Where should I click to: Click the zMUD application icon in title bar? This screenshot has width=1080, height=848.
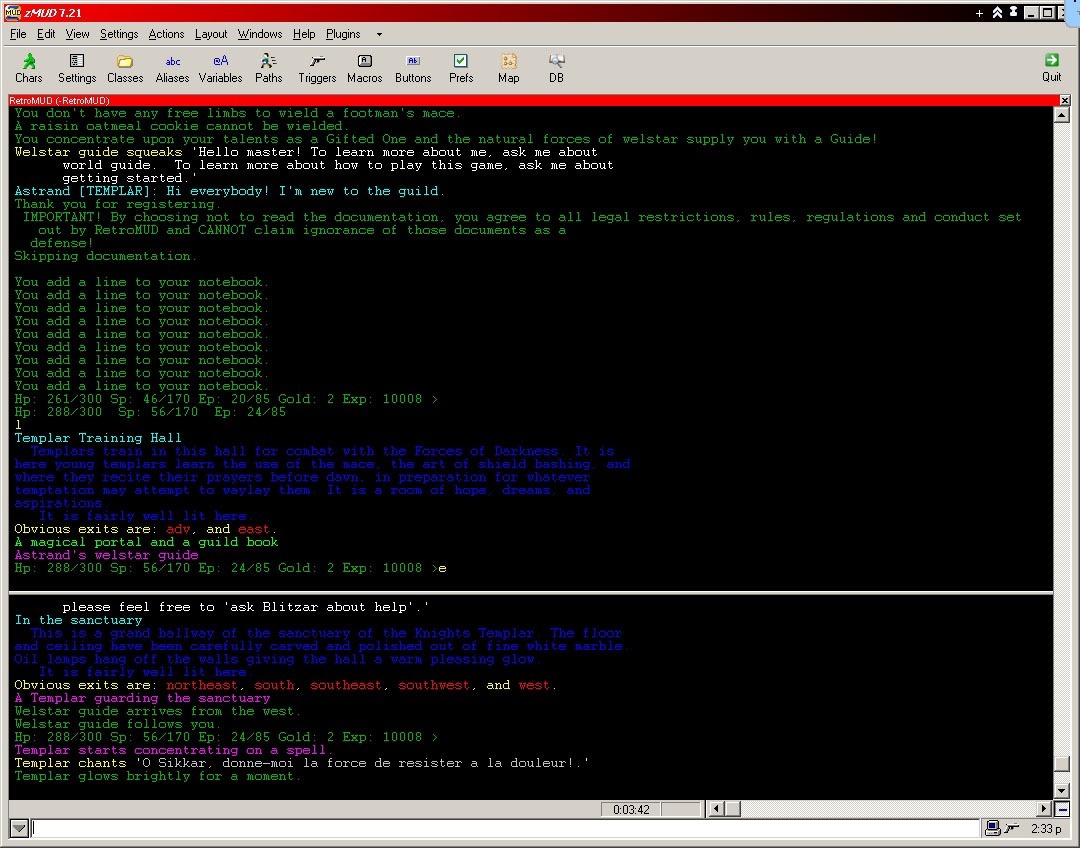tap(12, 12)
